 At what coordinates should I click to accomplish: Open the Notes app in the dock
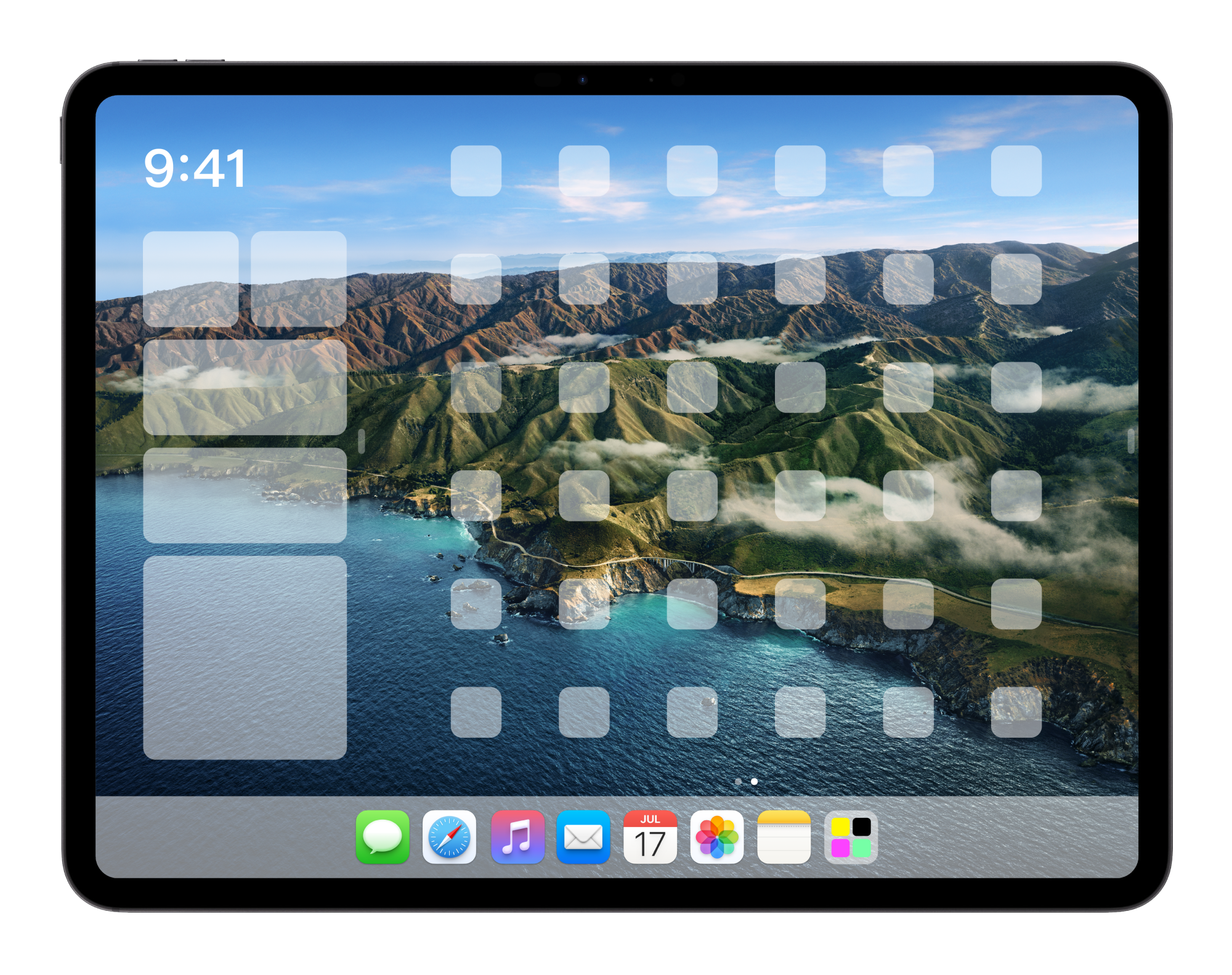[x=784, y=837]
